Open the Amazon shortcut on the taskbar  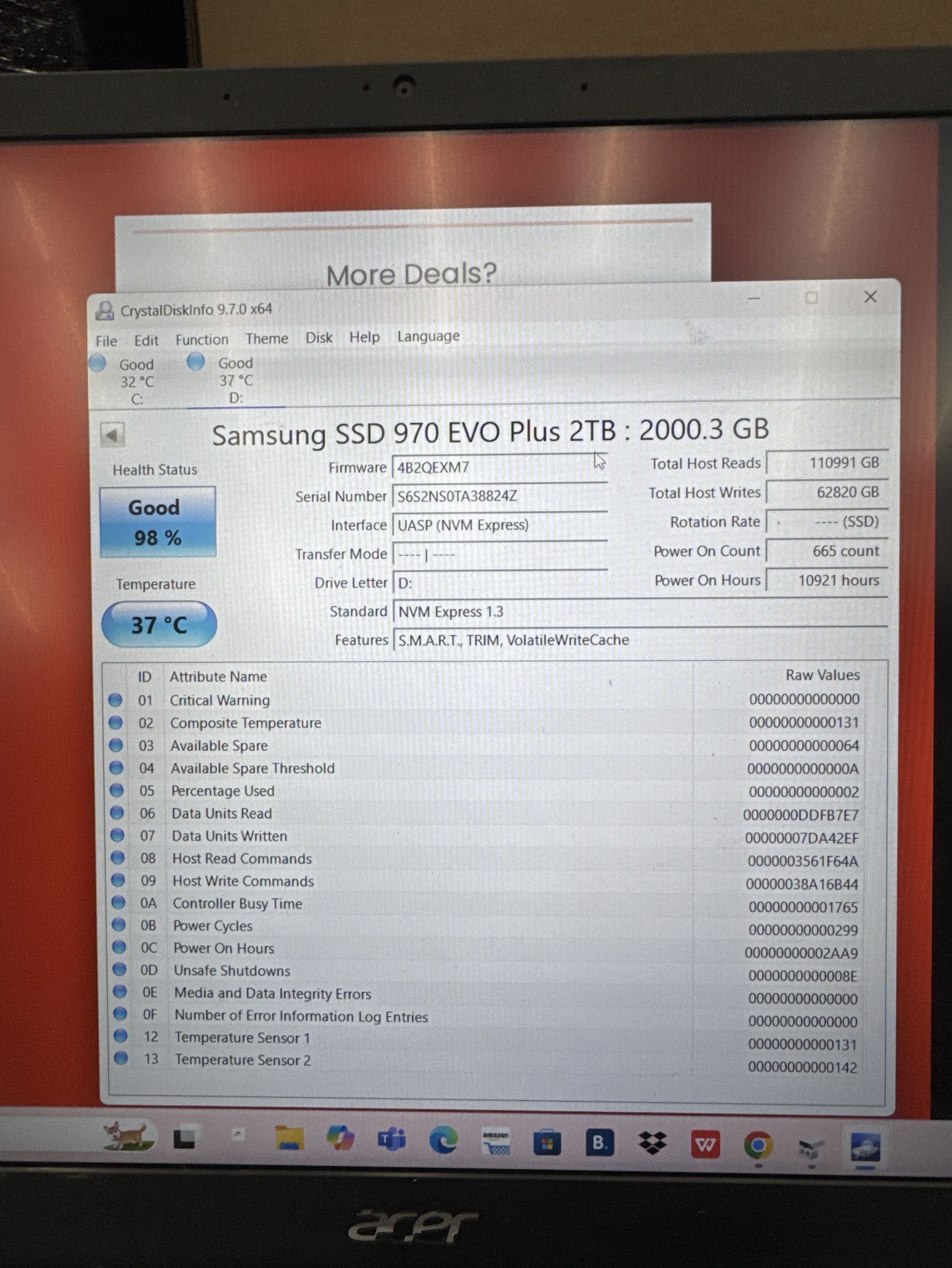(496, 1142)
